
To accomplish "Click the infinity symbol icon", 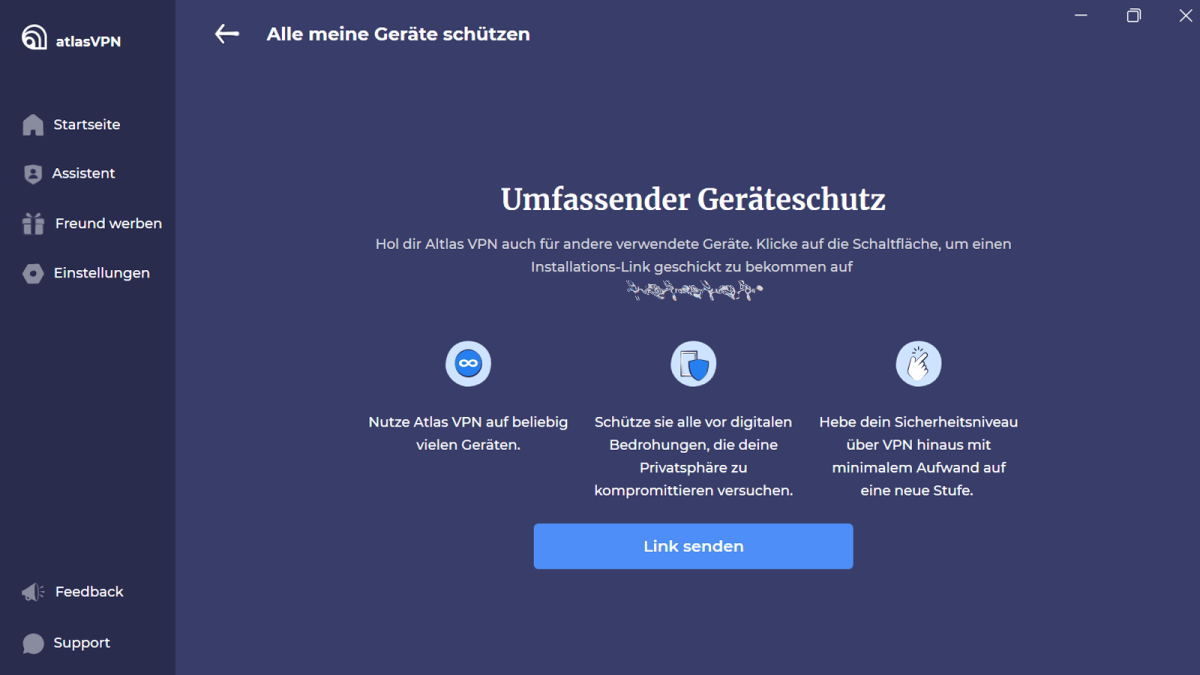I will 468,363.
